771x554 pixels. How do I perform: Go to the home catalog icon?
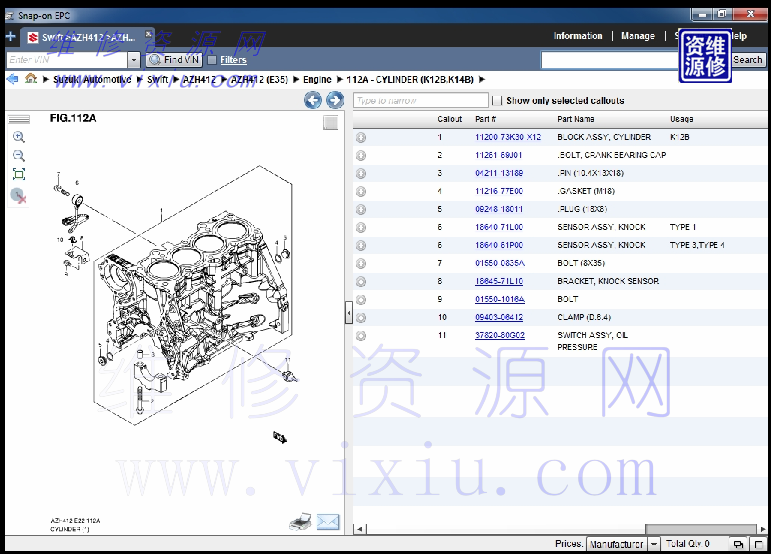click(31, 79)
